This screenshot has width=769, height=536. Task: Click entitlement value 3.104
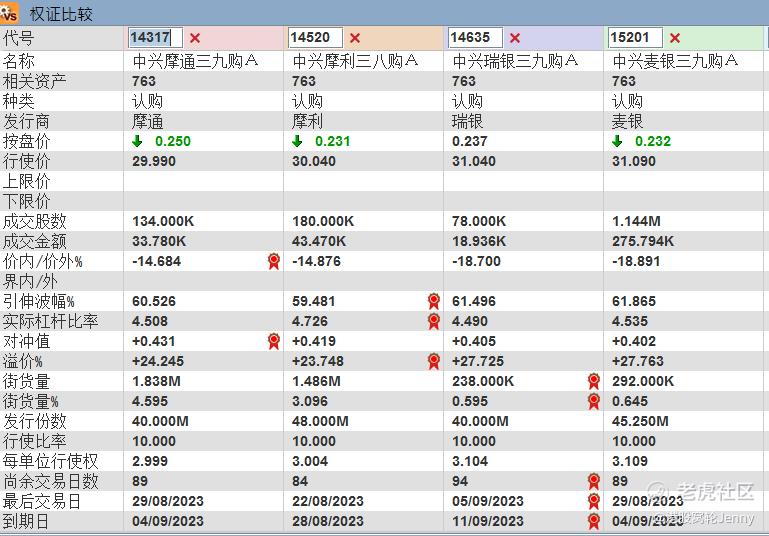(470, 461)
